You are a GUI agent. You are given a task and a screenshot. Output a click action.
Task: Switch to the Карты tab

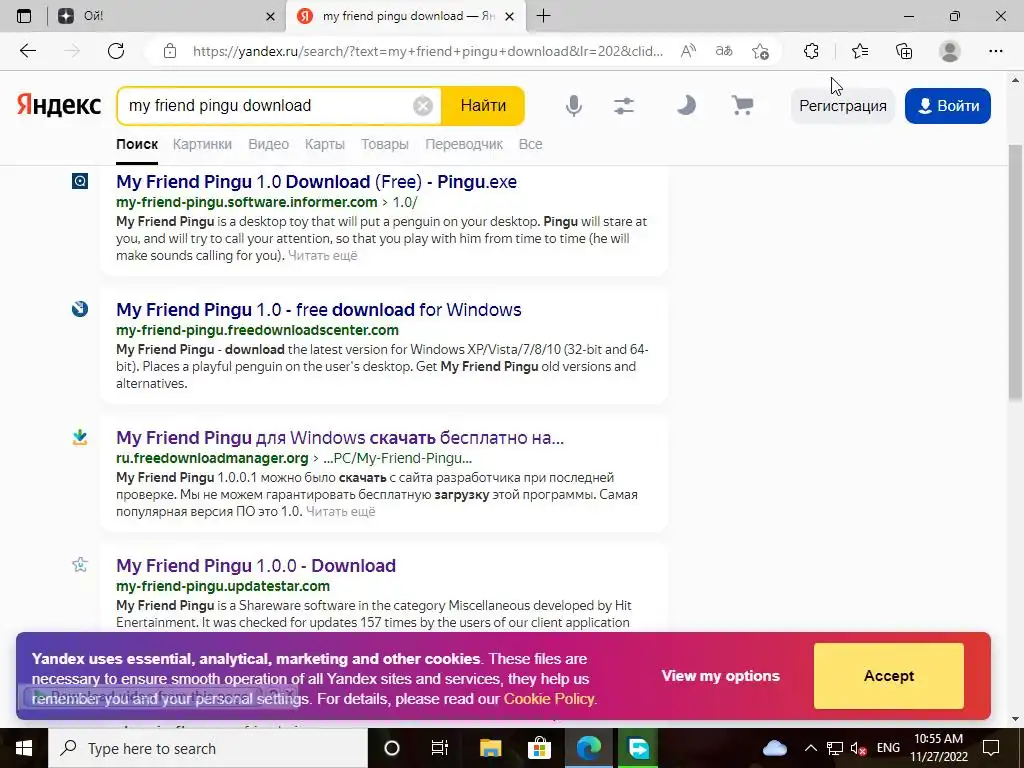pos(325,144)
